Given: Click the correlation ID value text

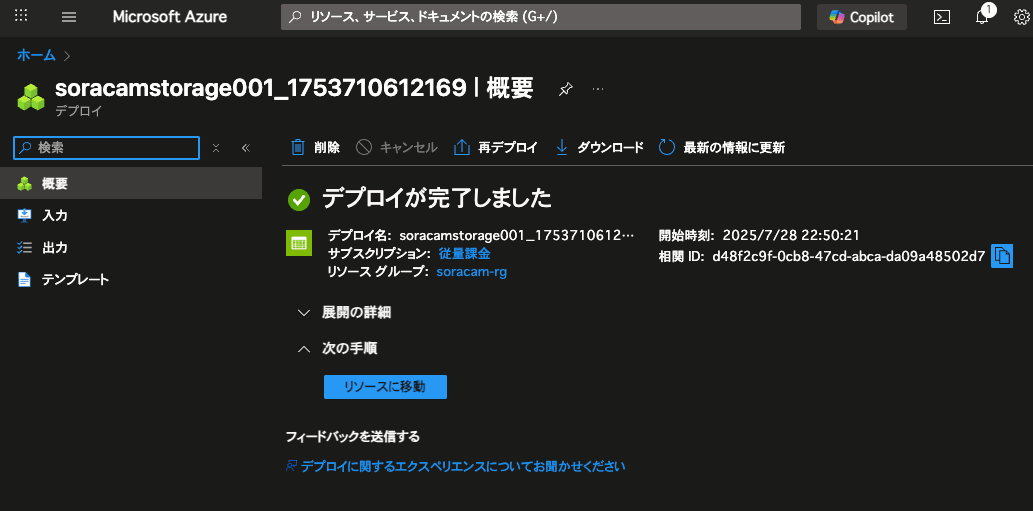Looking at the screenshot, I should [x=849, y=256].
